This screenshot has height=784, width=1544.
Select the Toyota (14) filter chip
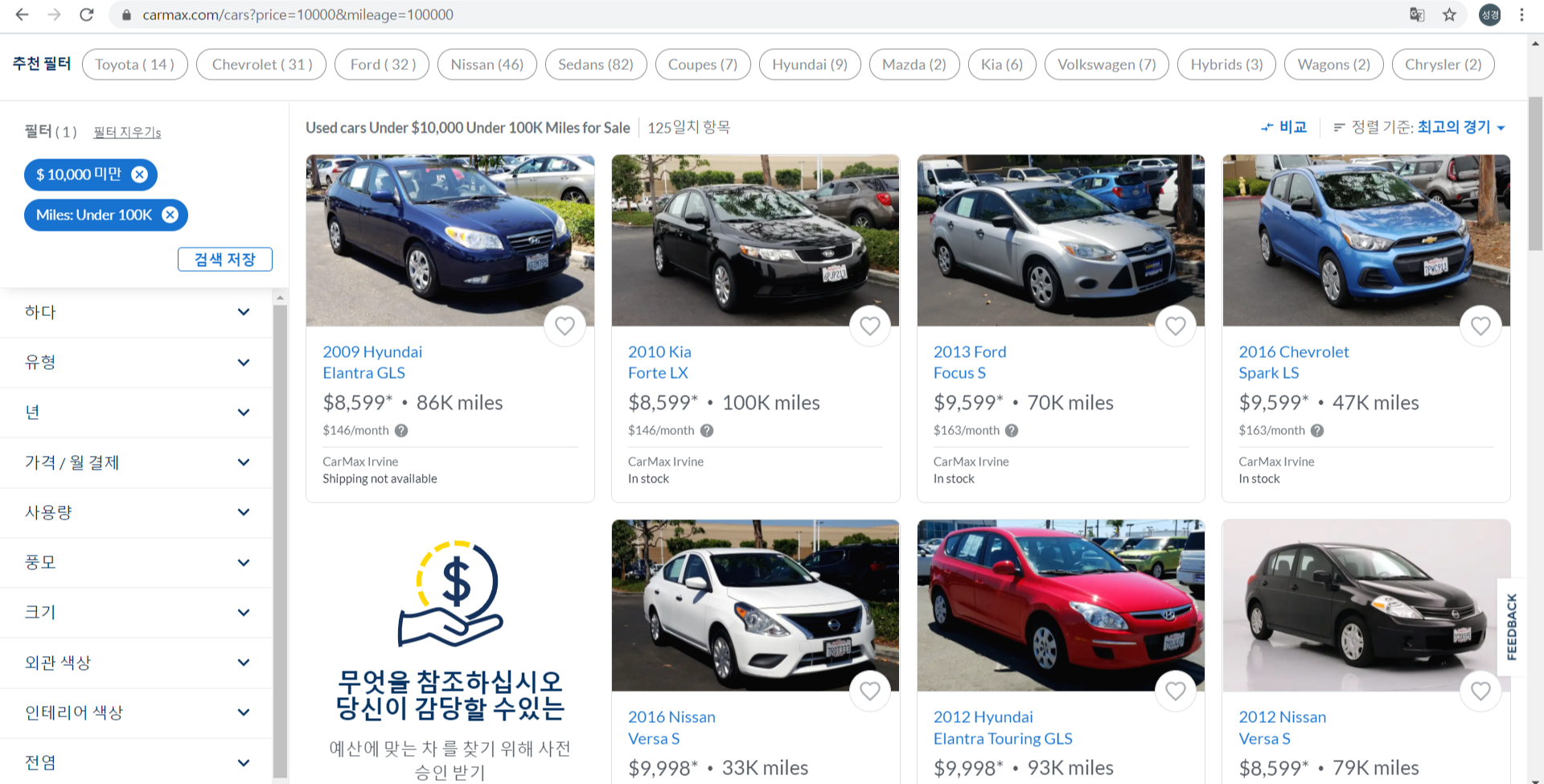click(135, 64)
